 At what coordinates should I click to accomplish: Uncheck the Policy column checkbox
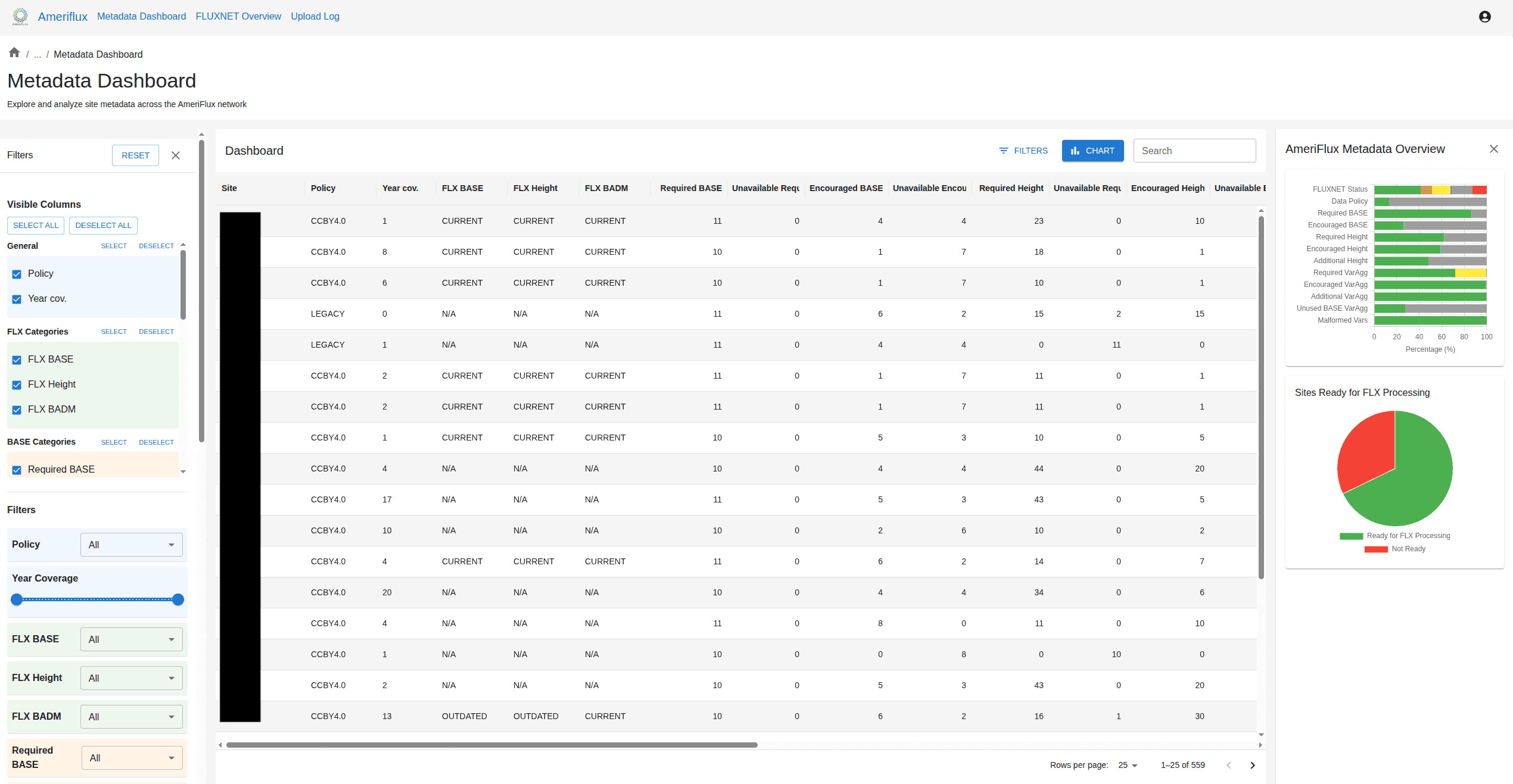tap(17, 274)
